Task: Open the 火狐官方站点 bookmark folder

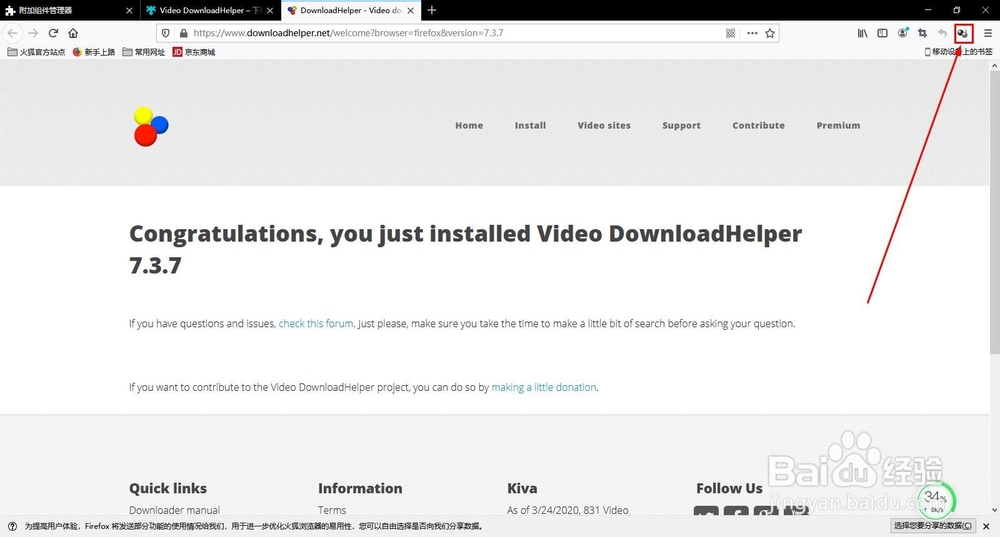Action: (36, 52)
